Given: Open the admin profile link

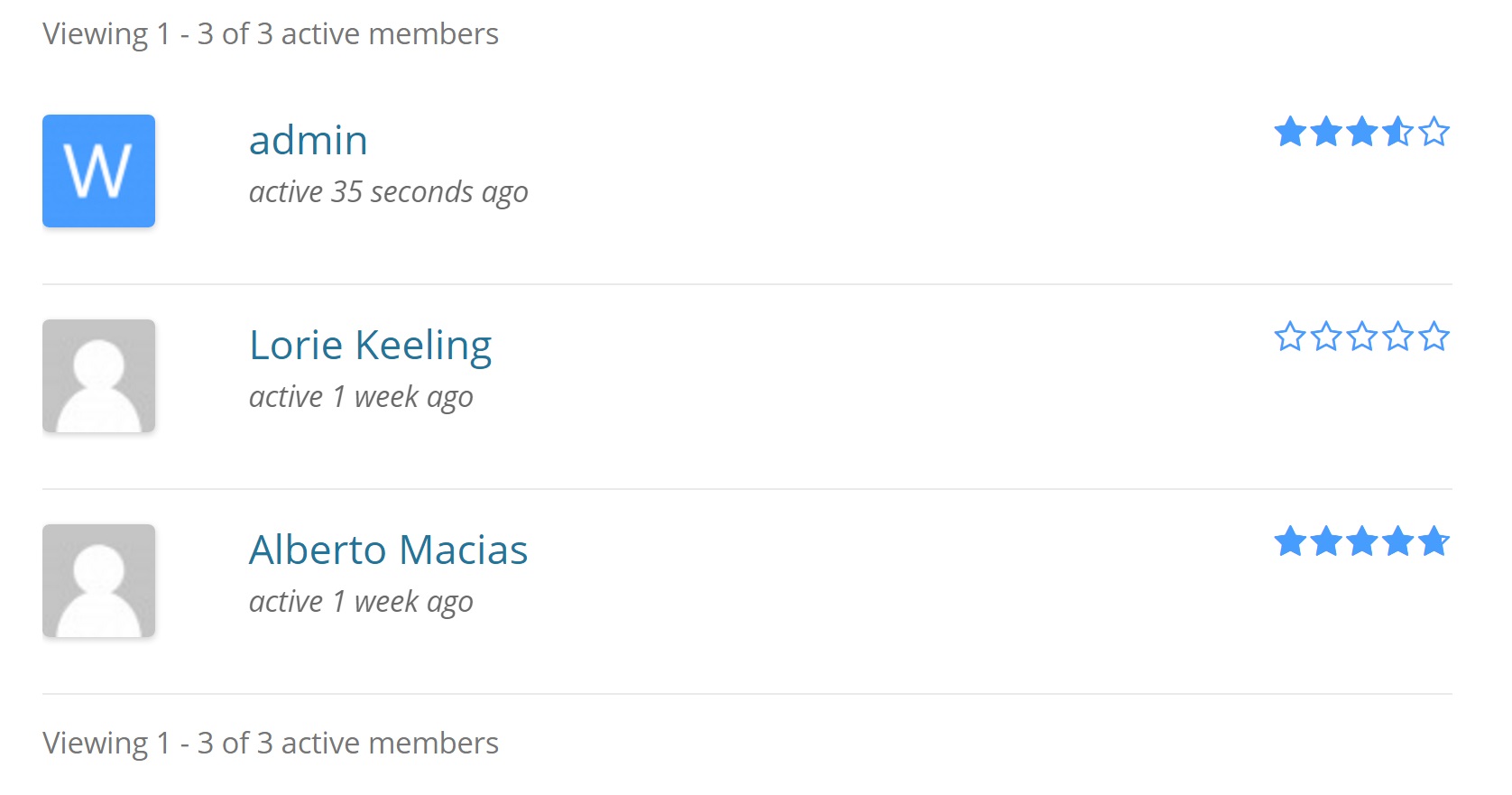Looking at the screenshot, I should [308, 141].
